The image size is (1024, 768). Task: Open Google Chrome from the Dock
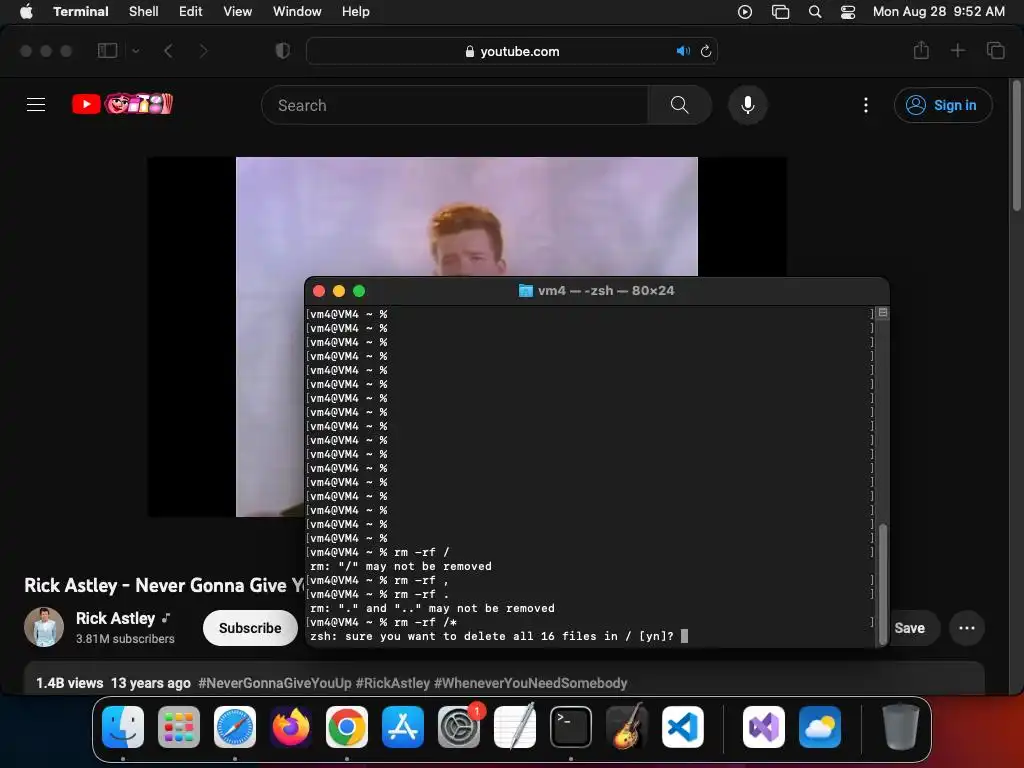click(347, 727)
